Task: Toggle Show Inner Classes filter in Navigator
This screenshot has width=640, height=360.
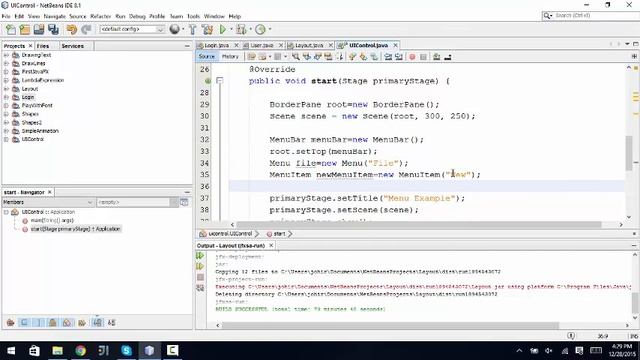Action: point(67,323)
